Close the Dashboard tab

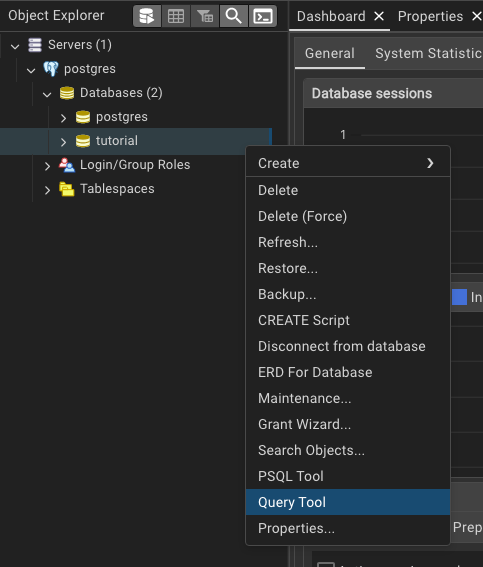(379, 16)
